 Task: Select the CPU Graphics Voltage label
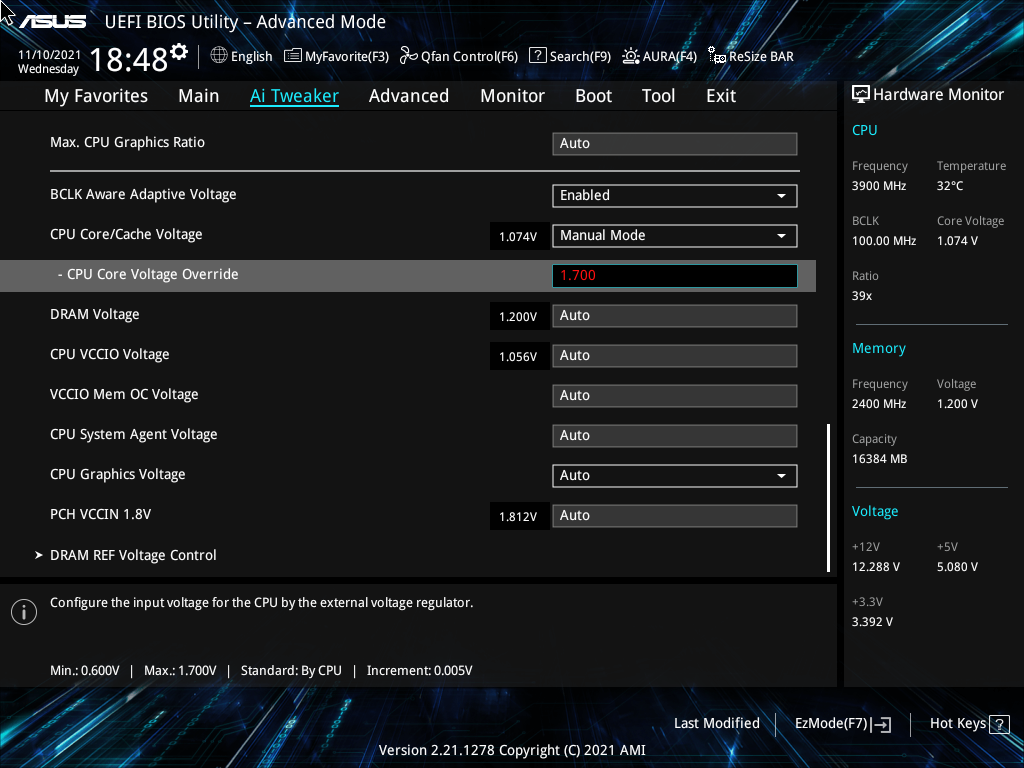point(118,474)
